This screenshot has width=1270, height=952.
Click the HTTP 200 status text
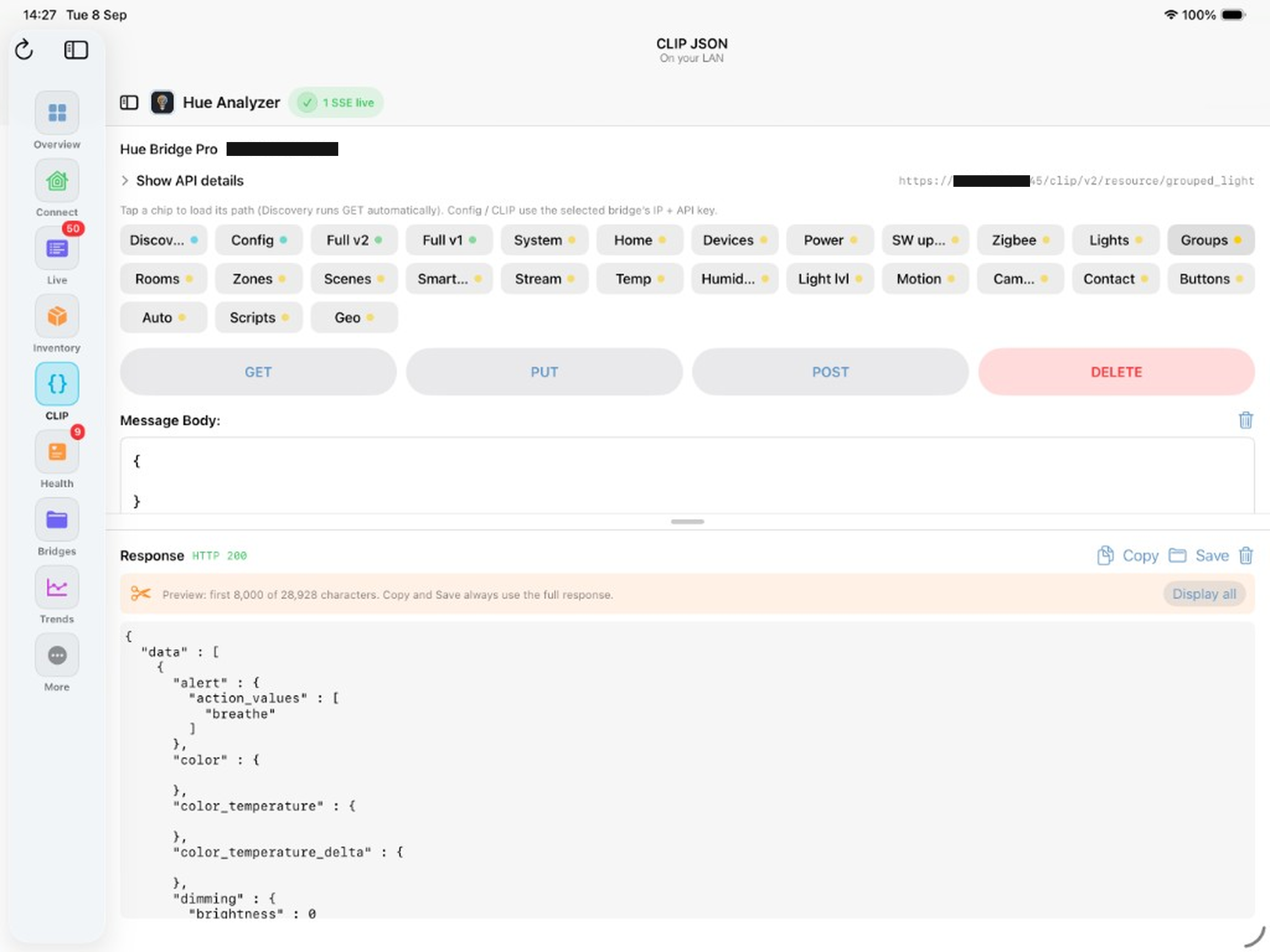point(219,555)
